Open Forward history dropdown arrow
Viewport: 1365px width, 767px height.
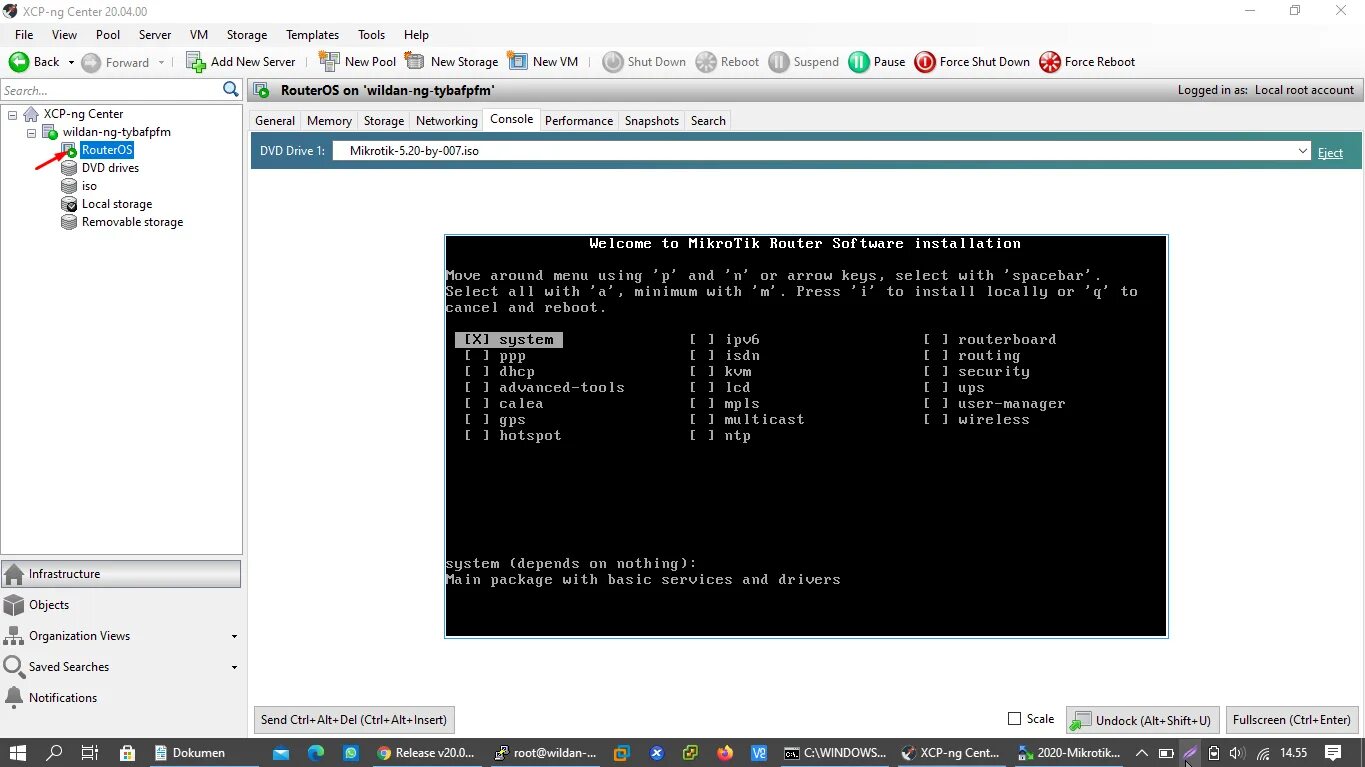161,62
